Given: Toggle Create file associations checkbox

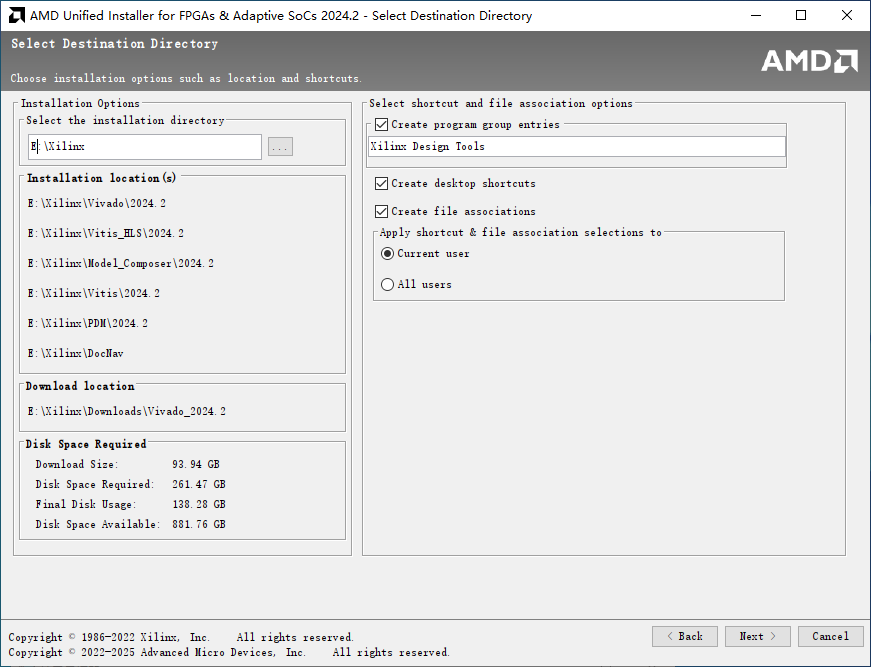Looking at the screenshot, I should 381,211.
